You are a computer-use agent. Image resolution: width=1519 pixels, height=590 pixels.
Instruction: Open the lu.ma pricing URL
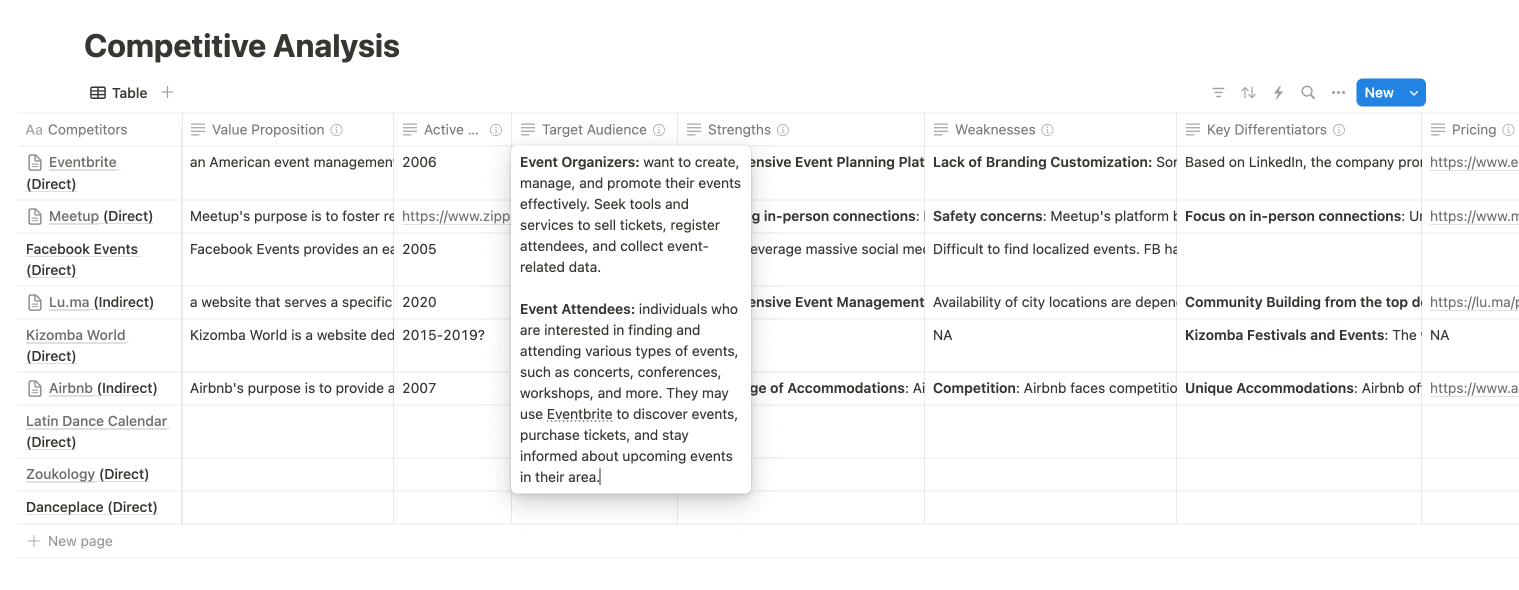pos(1474,302)
